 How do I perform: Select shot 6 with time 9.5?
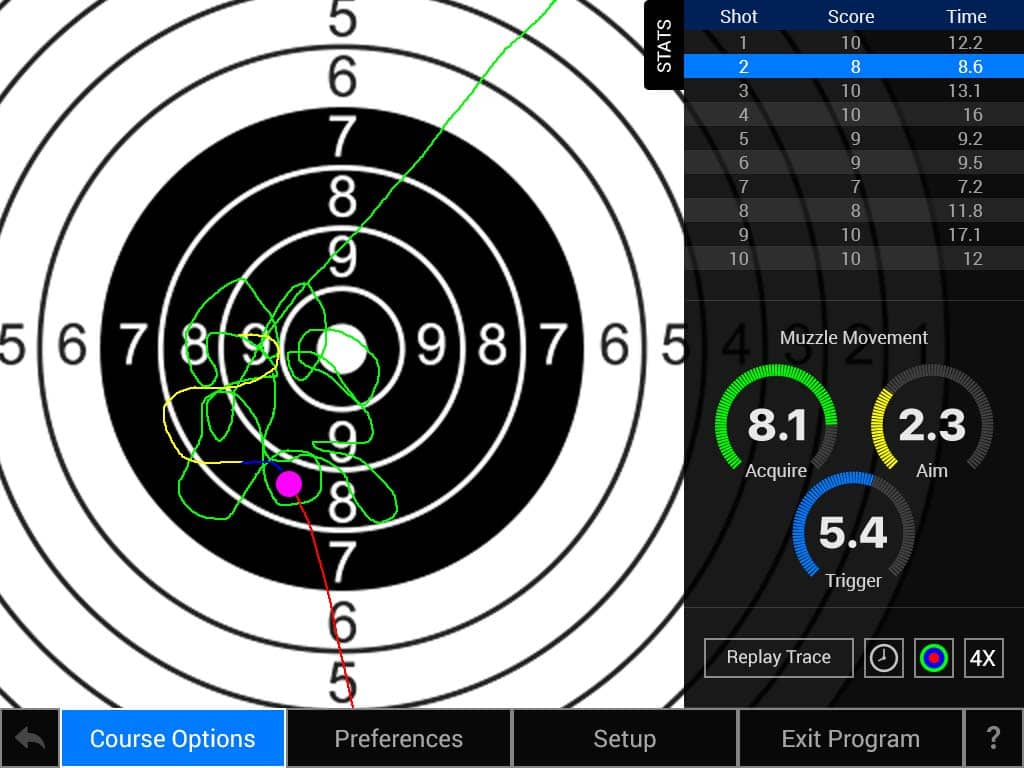(854, 163)
